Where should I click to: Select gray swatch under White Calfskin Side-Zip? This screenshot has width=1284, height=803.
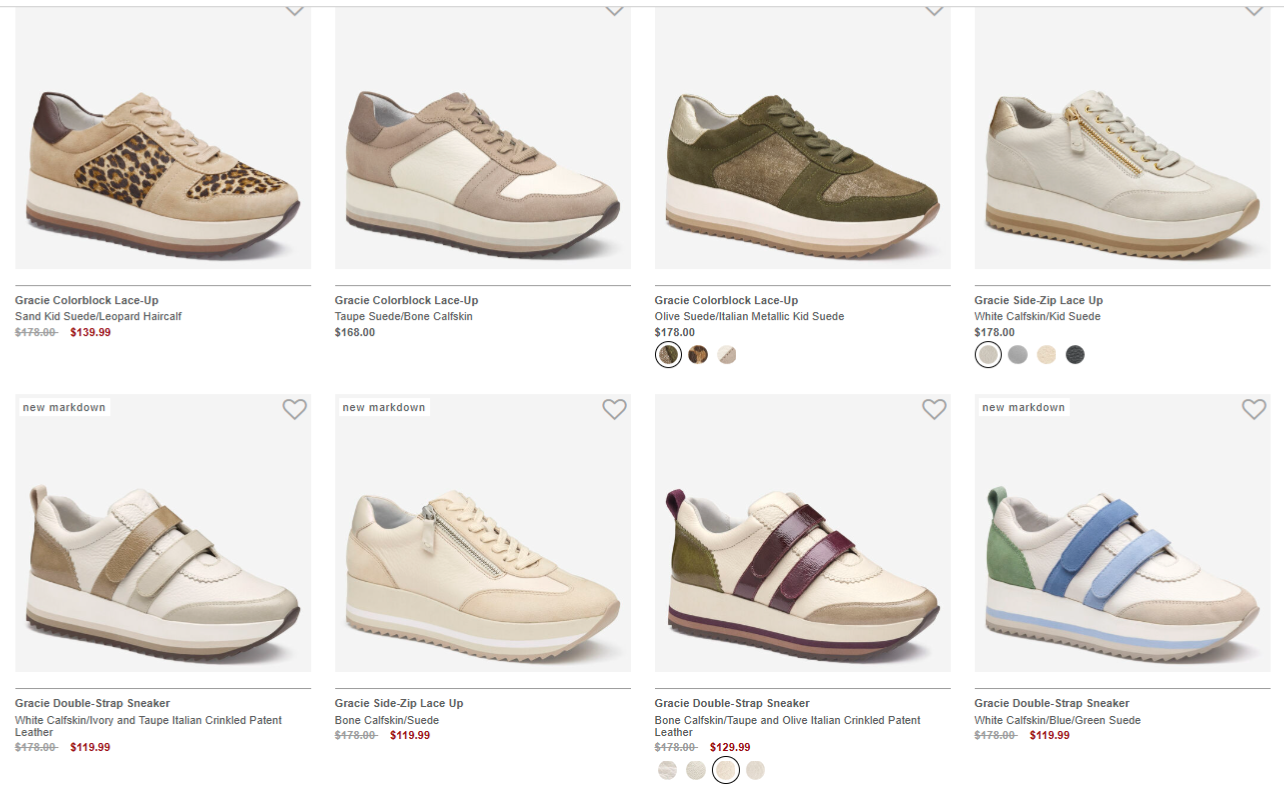coord(1017,355)
